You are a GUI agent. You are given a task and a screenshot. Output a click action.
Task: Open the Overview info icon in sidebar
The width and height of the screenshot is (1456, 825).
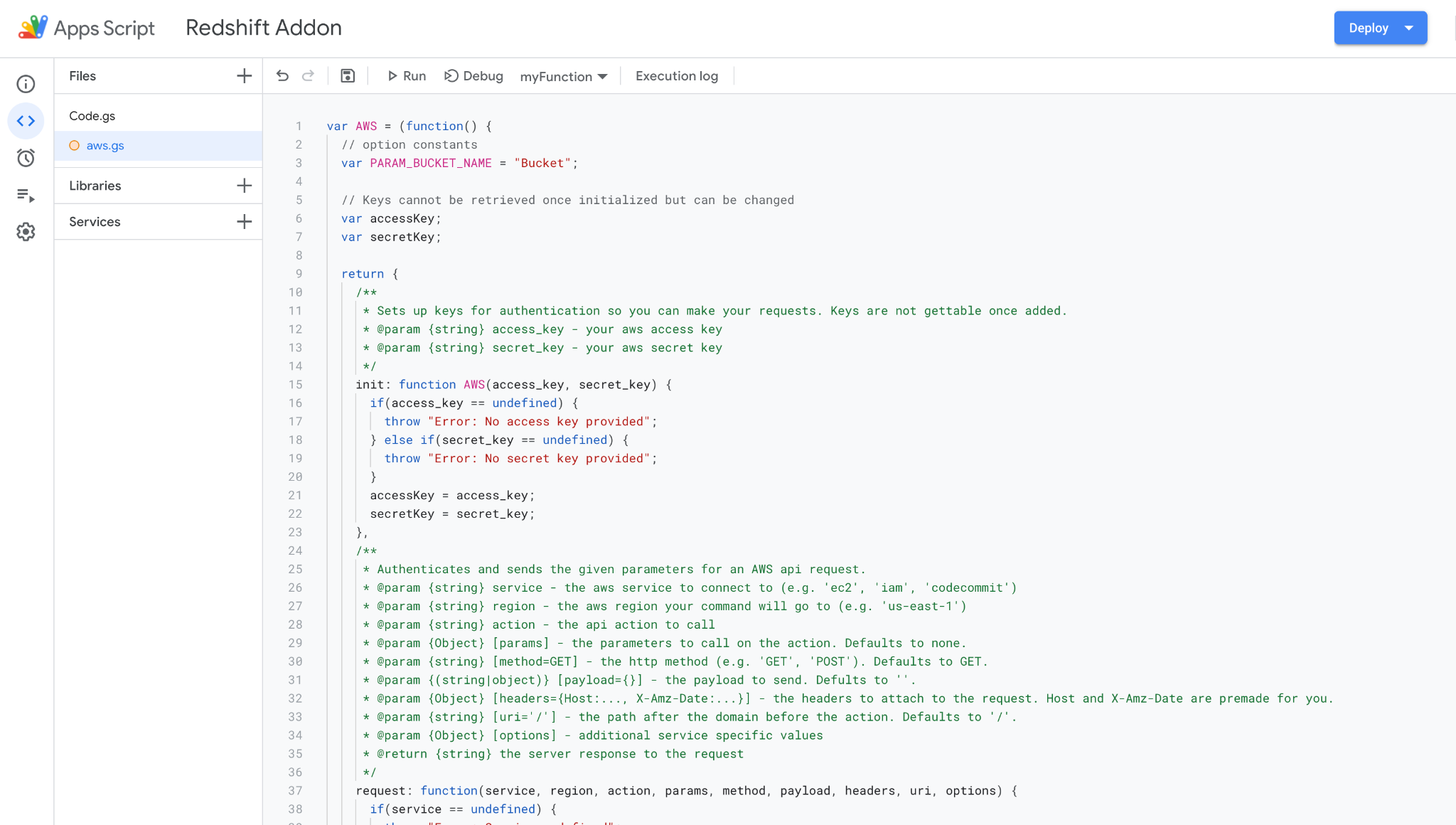[26, 84]
